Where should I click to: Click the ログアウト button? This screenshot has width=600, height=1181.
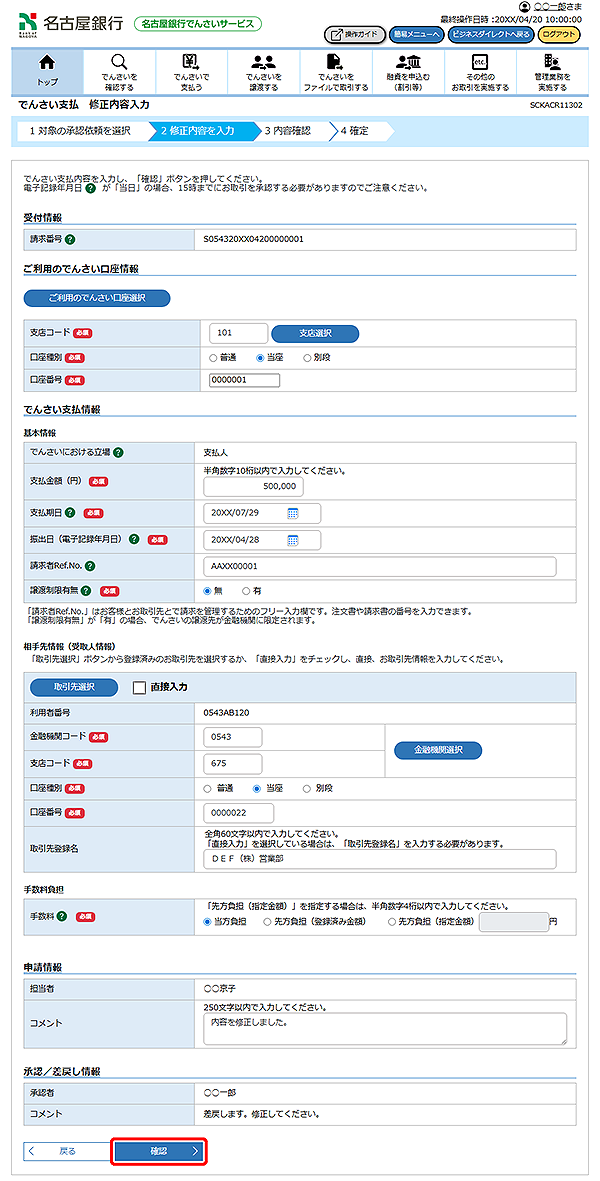(x=558, y=34)
